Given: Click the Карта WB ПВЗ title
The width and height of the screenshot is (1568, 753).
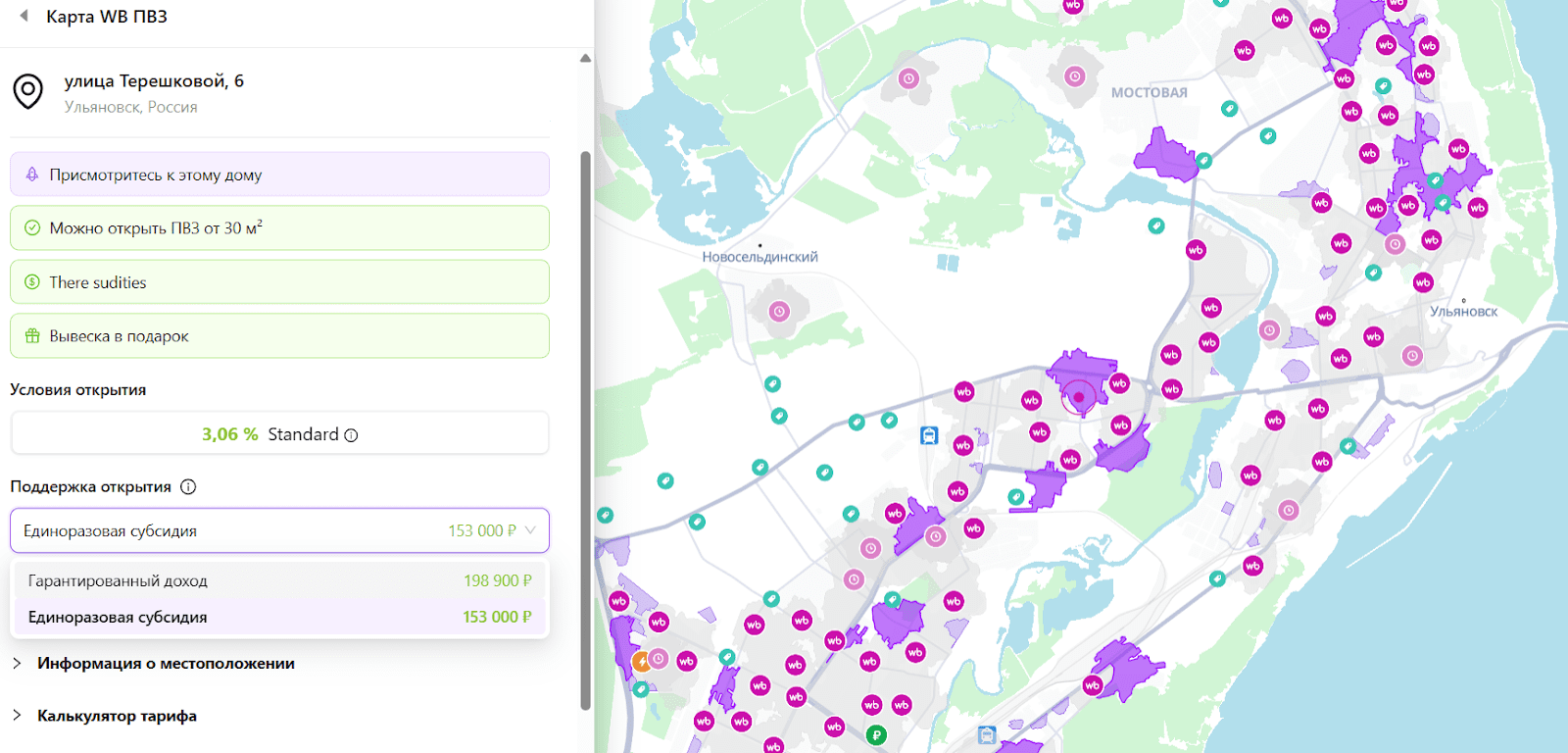Looking at the screenshot, I should (x=107, y=17).
